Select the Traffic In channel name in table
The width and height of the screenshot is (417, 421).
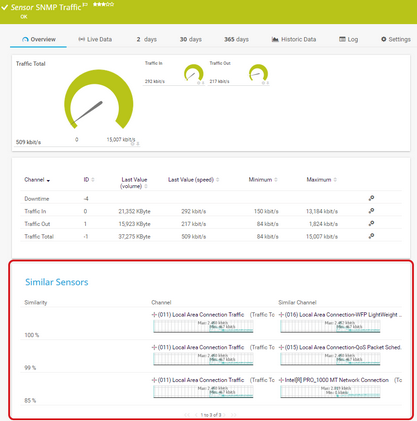pos(35,211)
